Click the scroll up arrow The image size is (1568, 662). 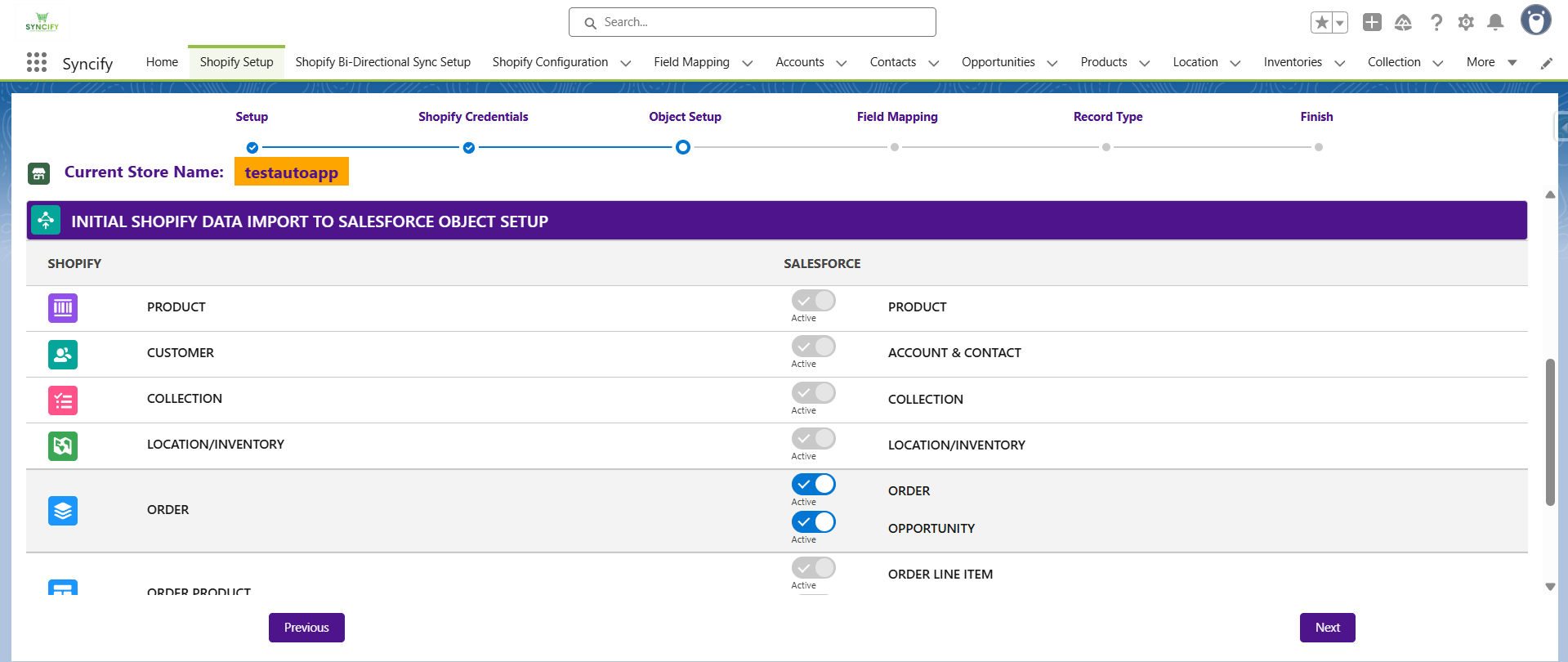1550,195
